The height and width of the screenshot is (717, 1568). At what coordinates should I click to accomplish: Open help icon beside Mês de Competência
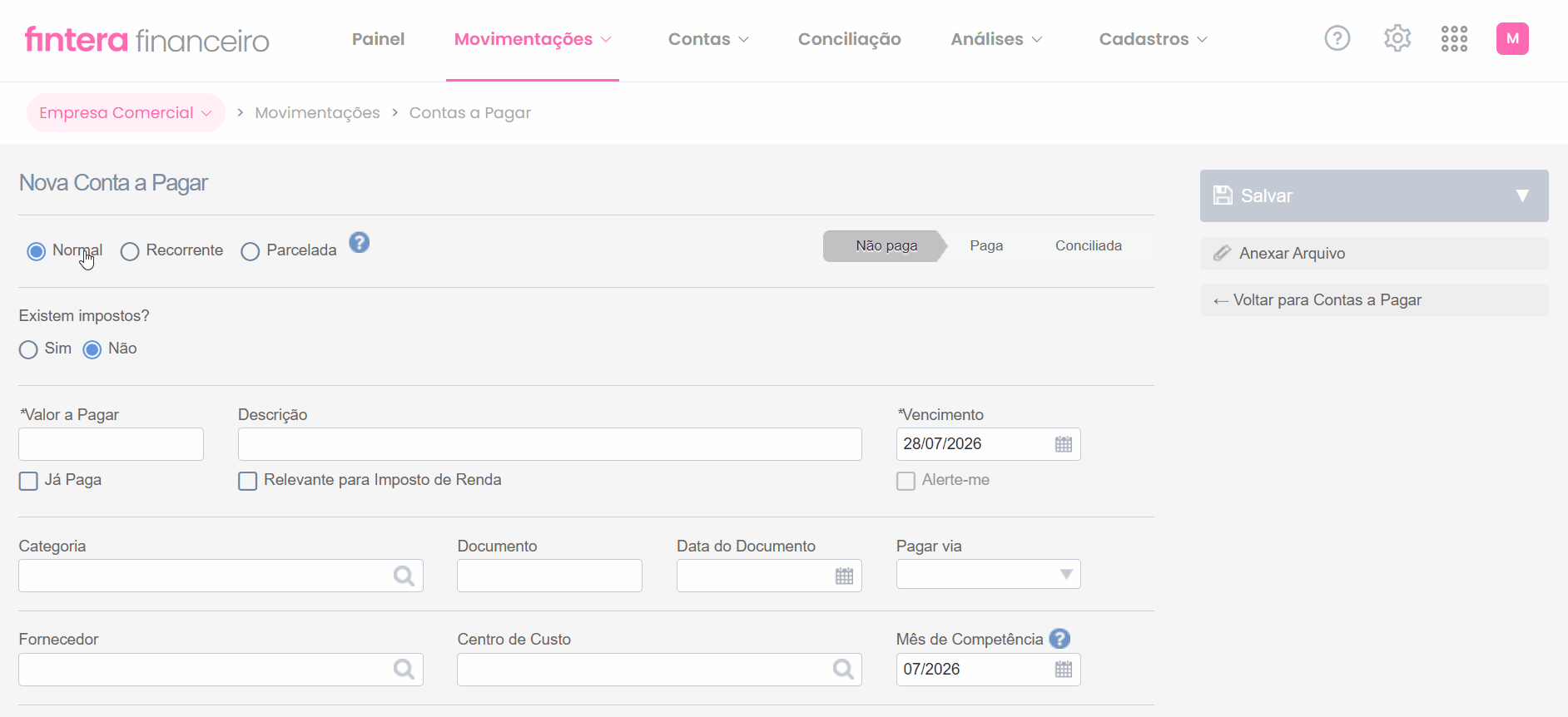1059,639
